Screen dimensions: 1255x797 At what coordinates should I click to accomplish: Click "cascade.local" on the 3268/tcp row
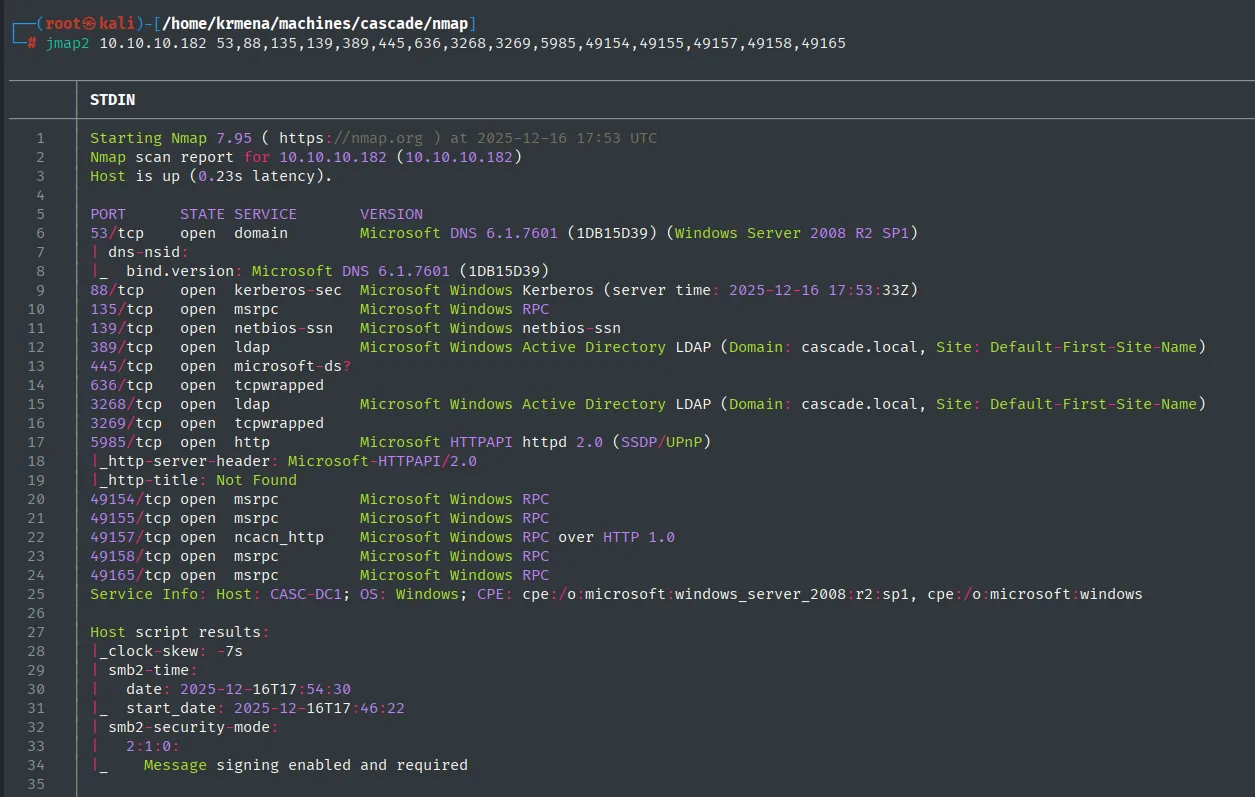pyautogui.click(x=860, y=404)
